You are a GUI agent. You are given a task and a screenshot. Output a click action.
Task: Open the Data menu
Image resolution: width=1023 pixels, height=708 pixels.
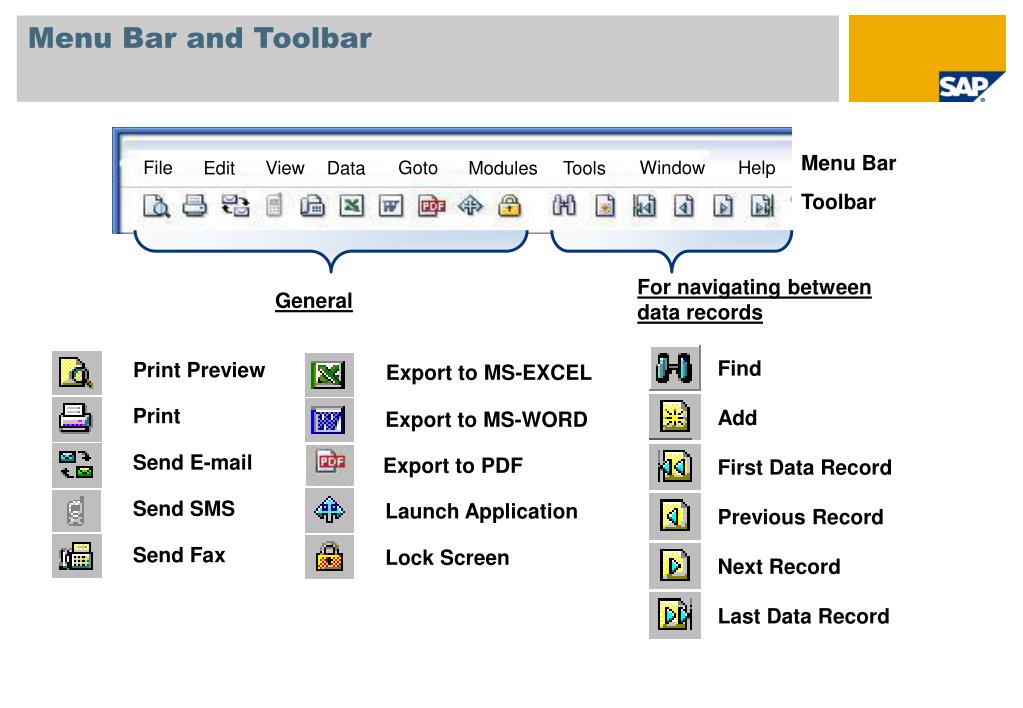coord(346,168)
